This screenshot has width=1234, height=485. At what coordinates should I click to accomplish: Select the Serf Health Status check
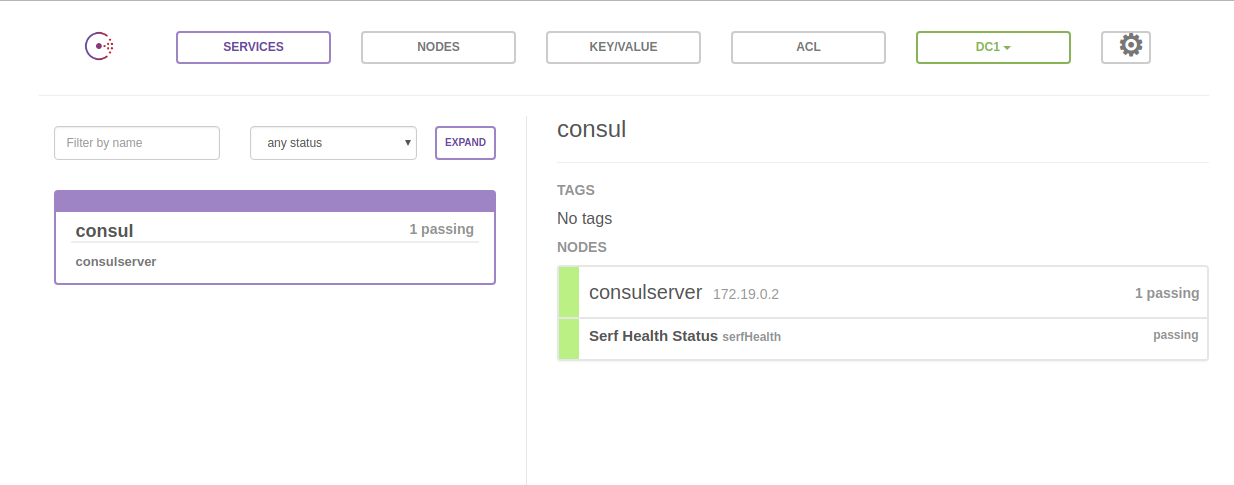(x=653, y=336)
